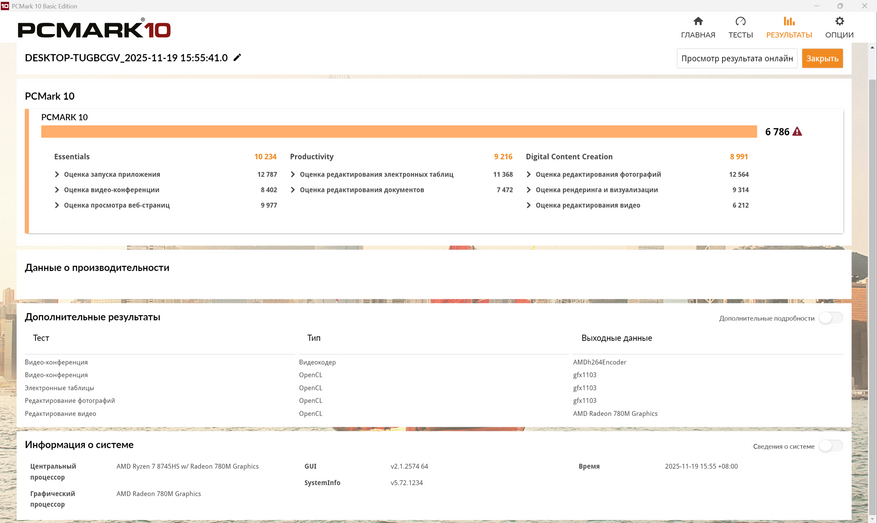Click the Видеокодер type cell
Image resolution: width=877 pixels, height=523 pixels.
317,362
